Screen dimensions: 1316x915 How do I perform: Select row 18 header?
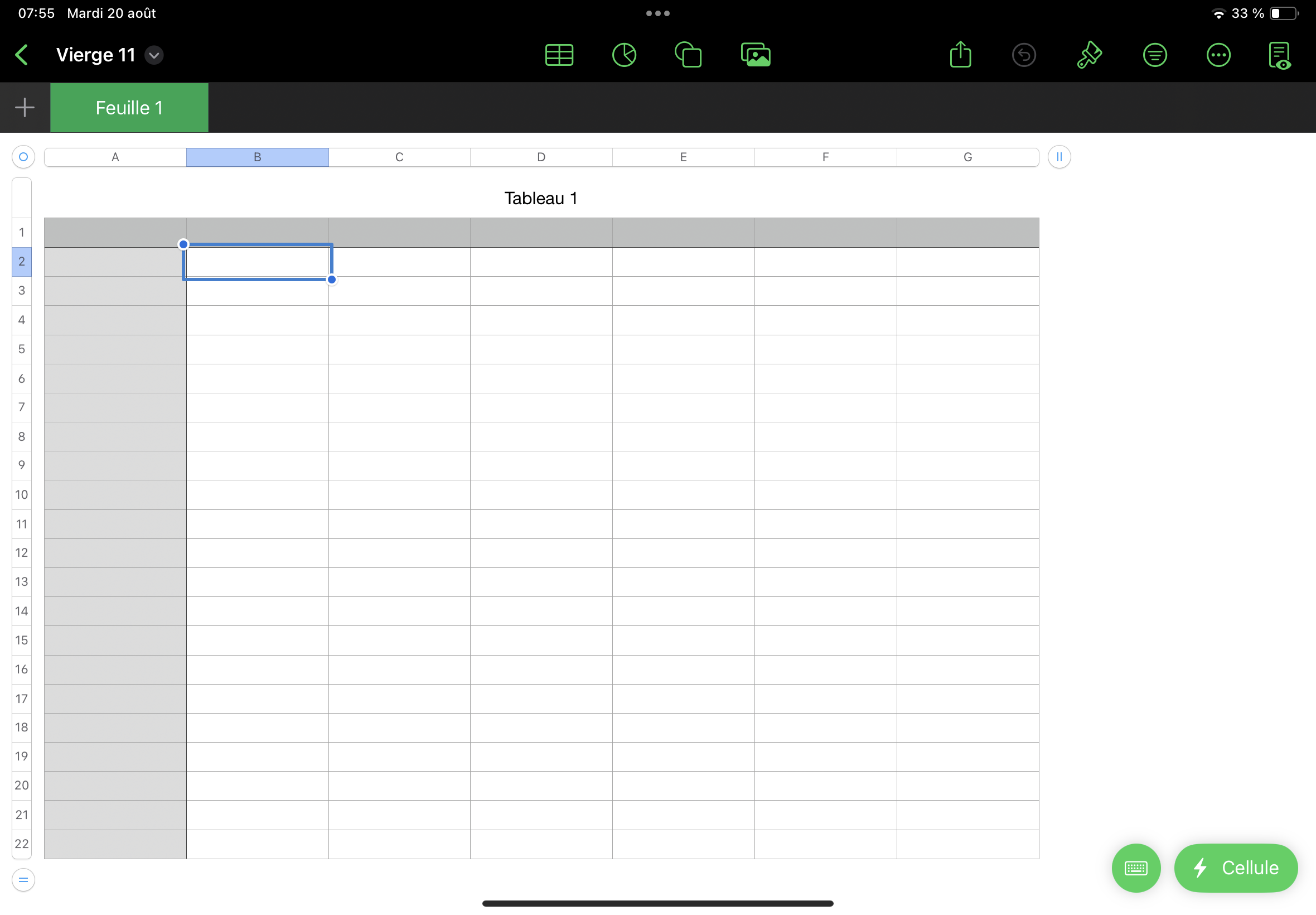pos(22,727)
